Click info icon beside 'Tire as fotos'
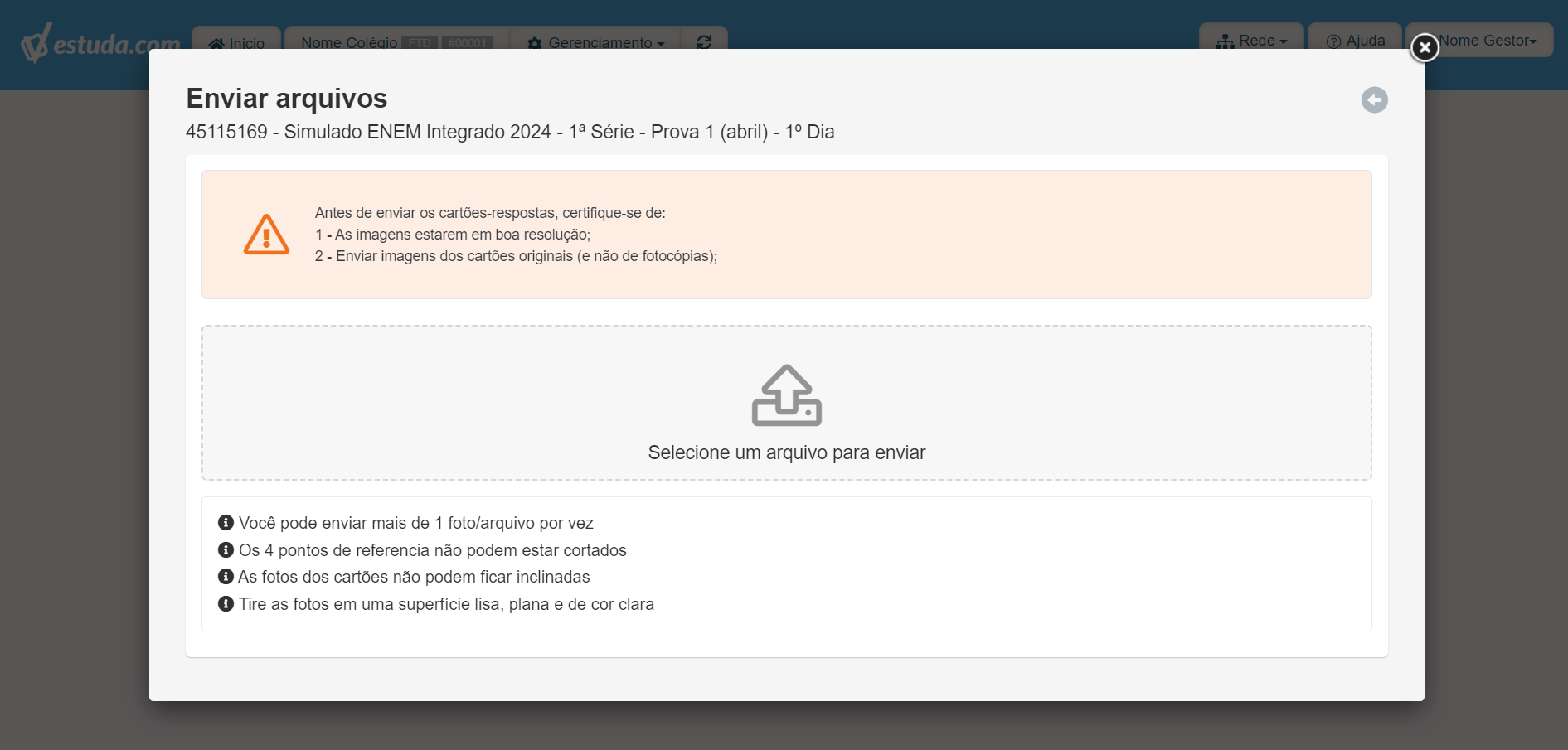 (226, 604)
